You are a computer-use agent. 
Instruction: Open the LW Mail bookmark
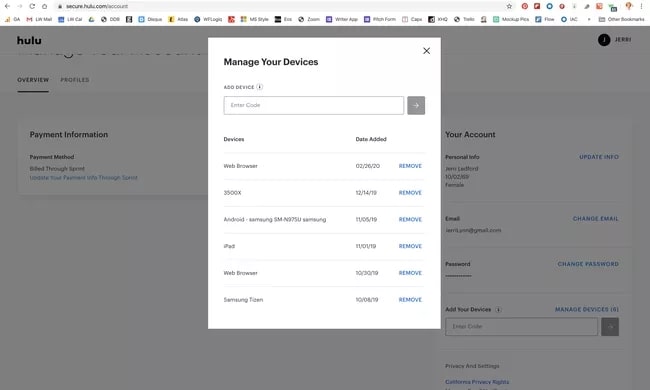click(x=39, y=19)
